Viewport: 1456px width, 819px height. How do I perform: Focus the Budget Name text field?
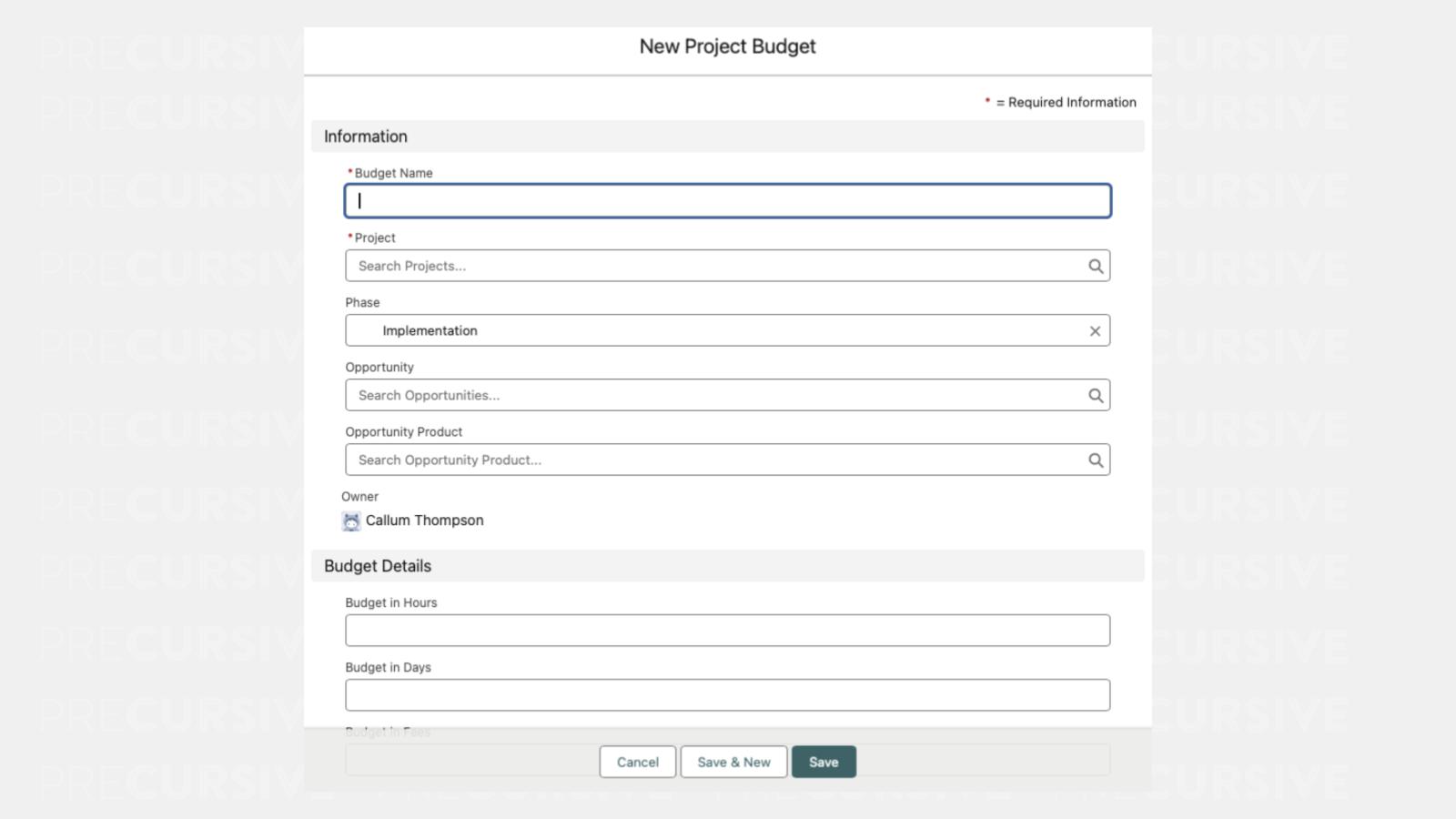(726, 201)
